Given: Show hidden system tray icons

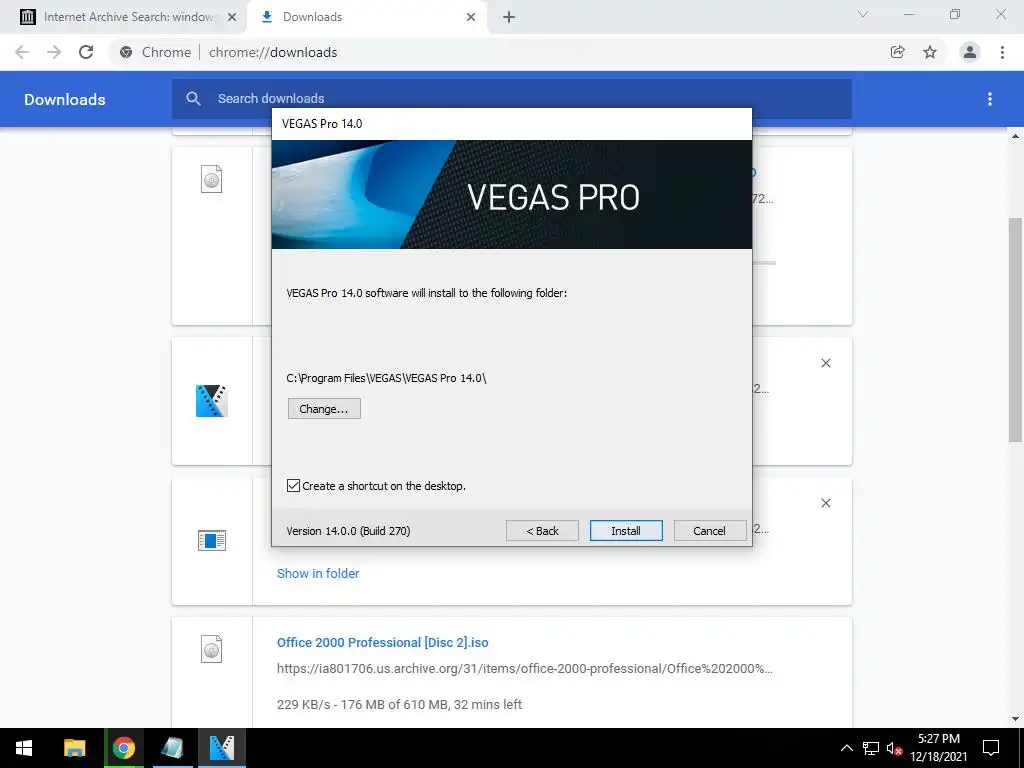Looking at the screenshot, I should pos(846,748).
